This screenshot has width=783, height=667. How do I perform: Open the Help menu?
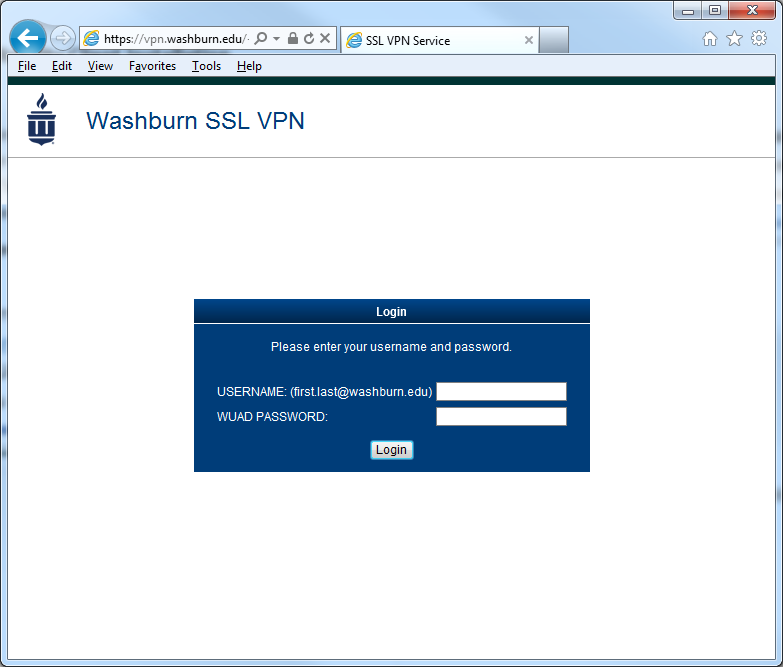(249, 66)
